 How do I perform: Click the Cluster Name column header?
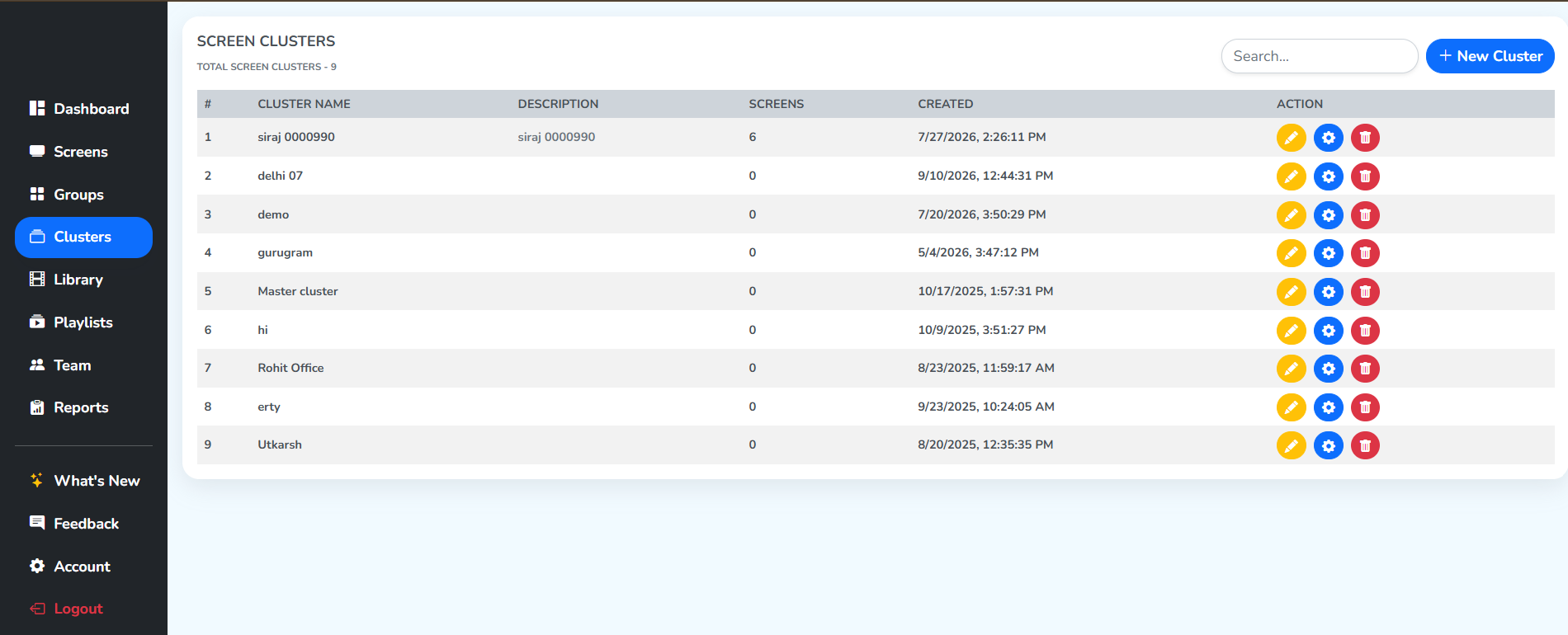(304, 104)
